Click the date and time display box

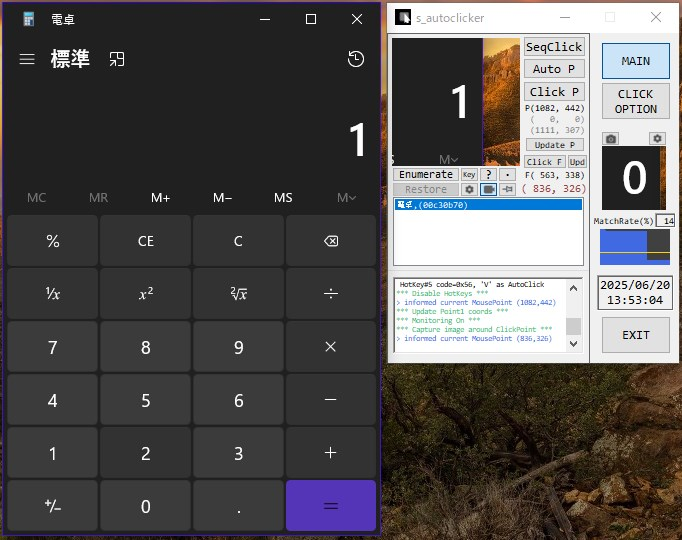point(635,293)
